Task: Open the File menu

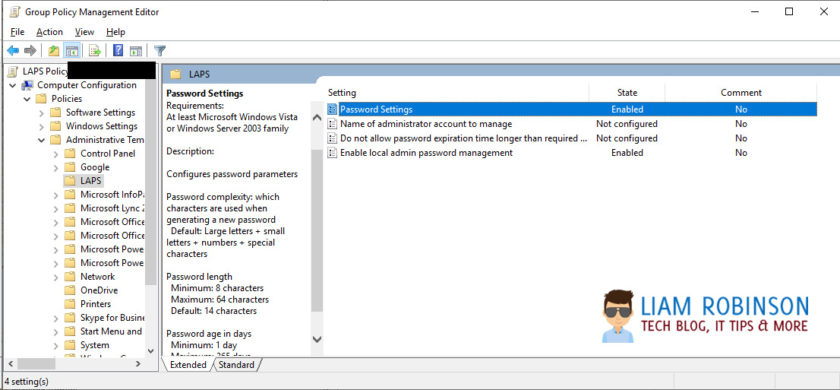Action: (17, 32)
